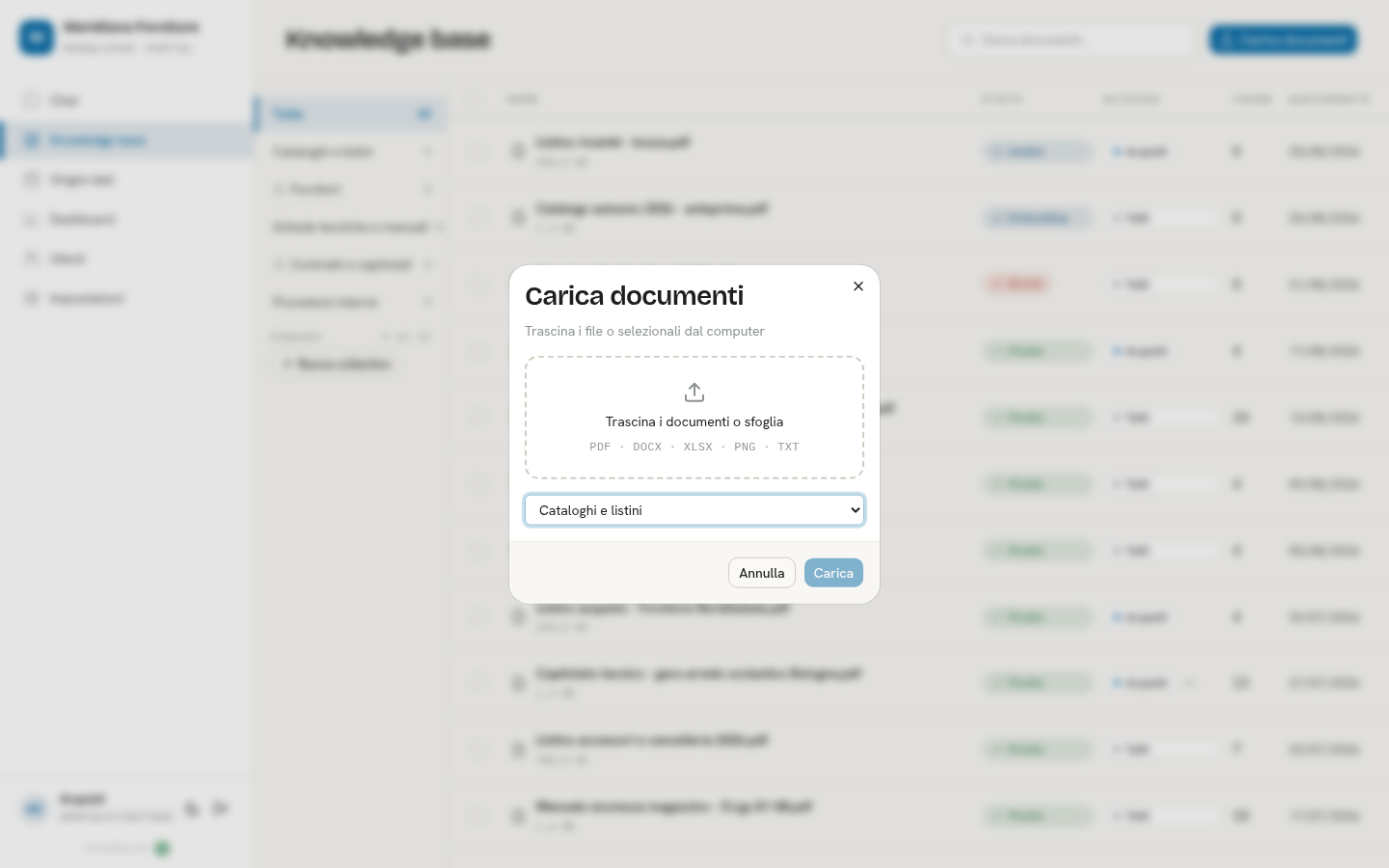Select the Tutto collection tab
Screen dimensions: 1389x868
coord(351,114)
